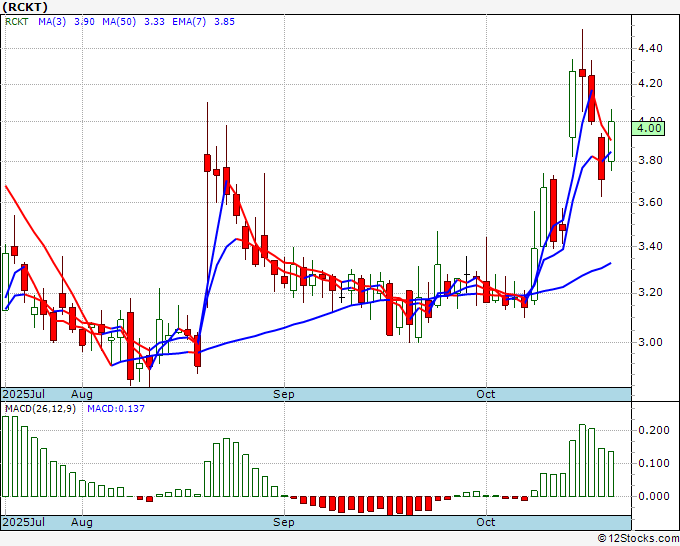
Task: Select the MA(3) legend label
Action: click(52, 22)
